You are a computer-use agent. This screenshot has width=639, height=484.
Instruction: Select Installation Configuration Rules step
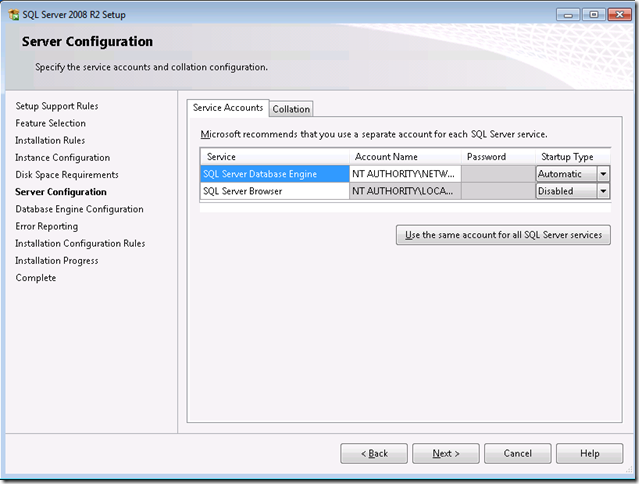click(80, 243)
